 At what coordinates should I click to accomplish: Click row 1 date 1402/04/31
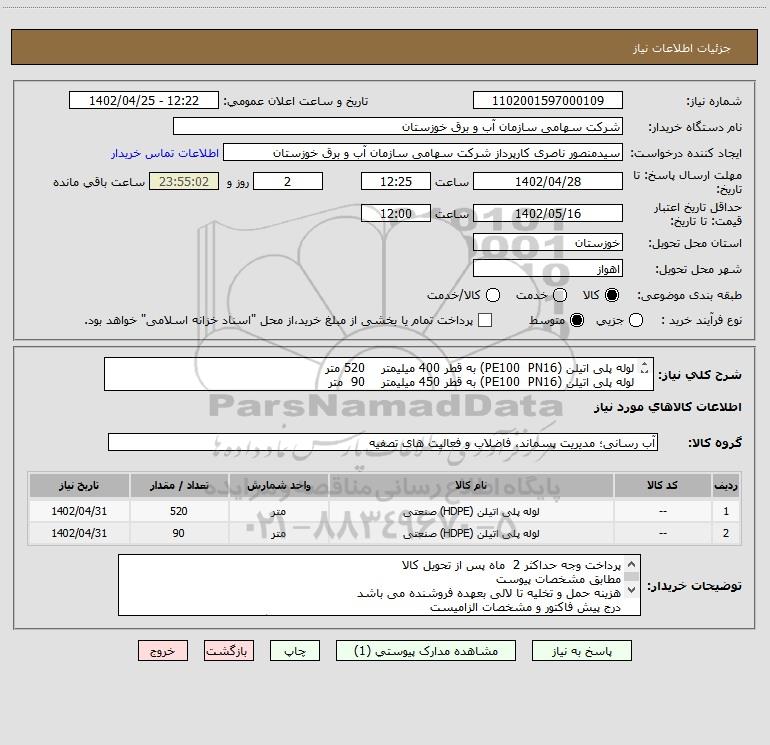[x=79, y=511]
